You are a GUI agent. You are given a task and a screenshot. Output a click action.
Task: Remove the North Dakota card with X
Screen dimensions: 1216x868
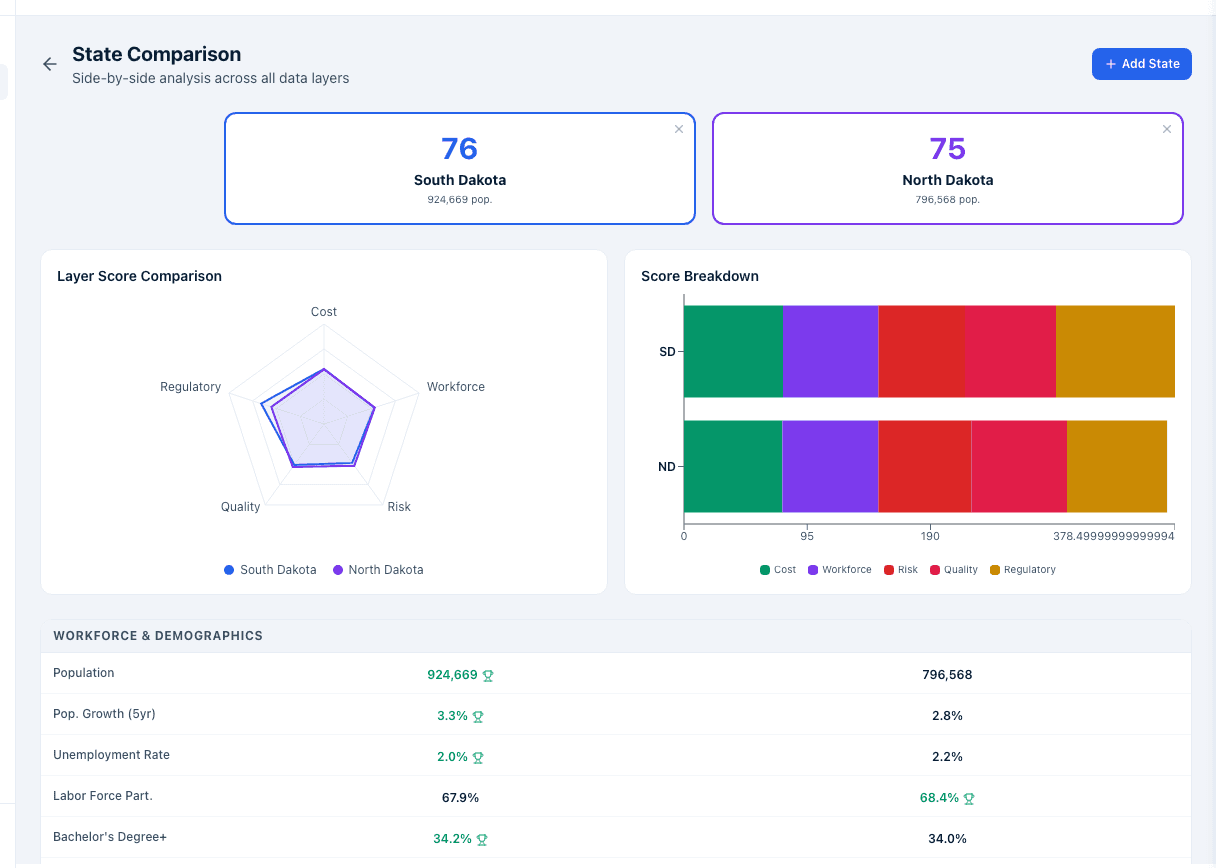tap(1167, 129)
